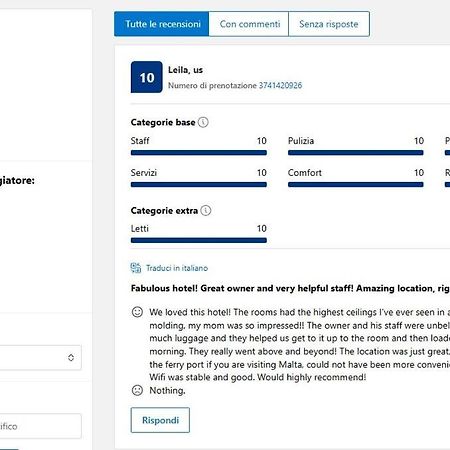450x450 pixels.
Task: Click the Rispondi button
Action: pyautogui.click(x=160, y=420)
